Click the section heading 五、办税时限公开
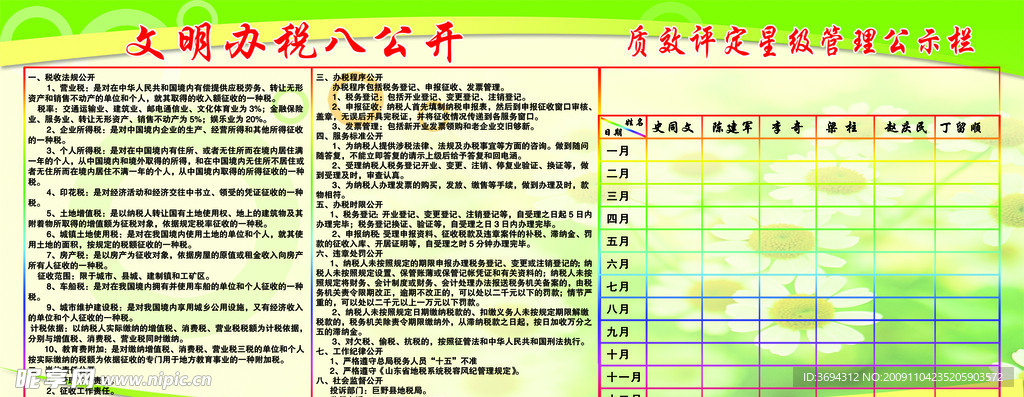 349,204
